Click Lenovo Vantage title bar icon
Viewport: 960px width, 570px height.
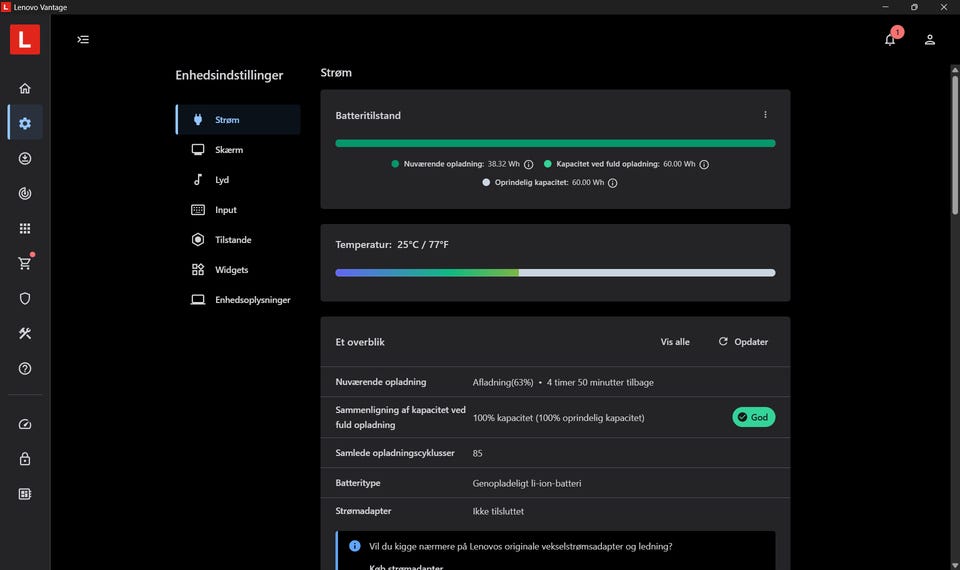click(x=6, y=7)
